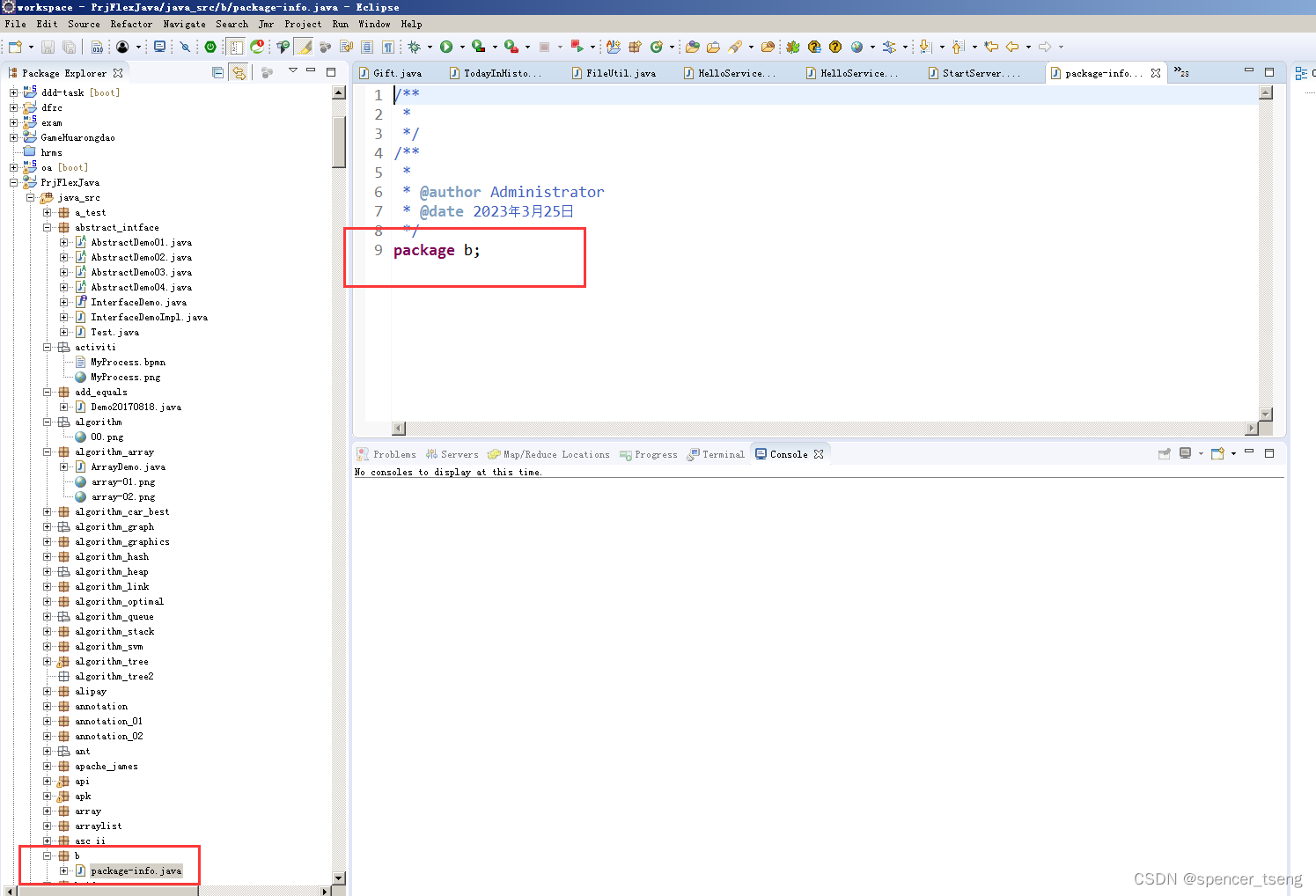This screenshot has width=1316, height=896.
Task: Toggle Link with Editor in Package Explorer
Action: pyautogui.click(x=239, y=73)
